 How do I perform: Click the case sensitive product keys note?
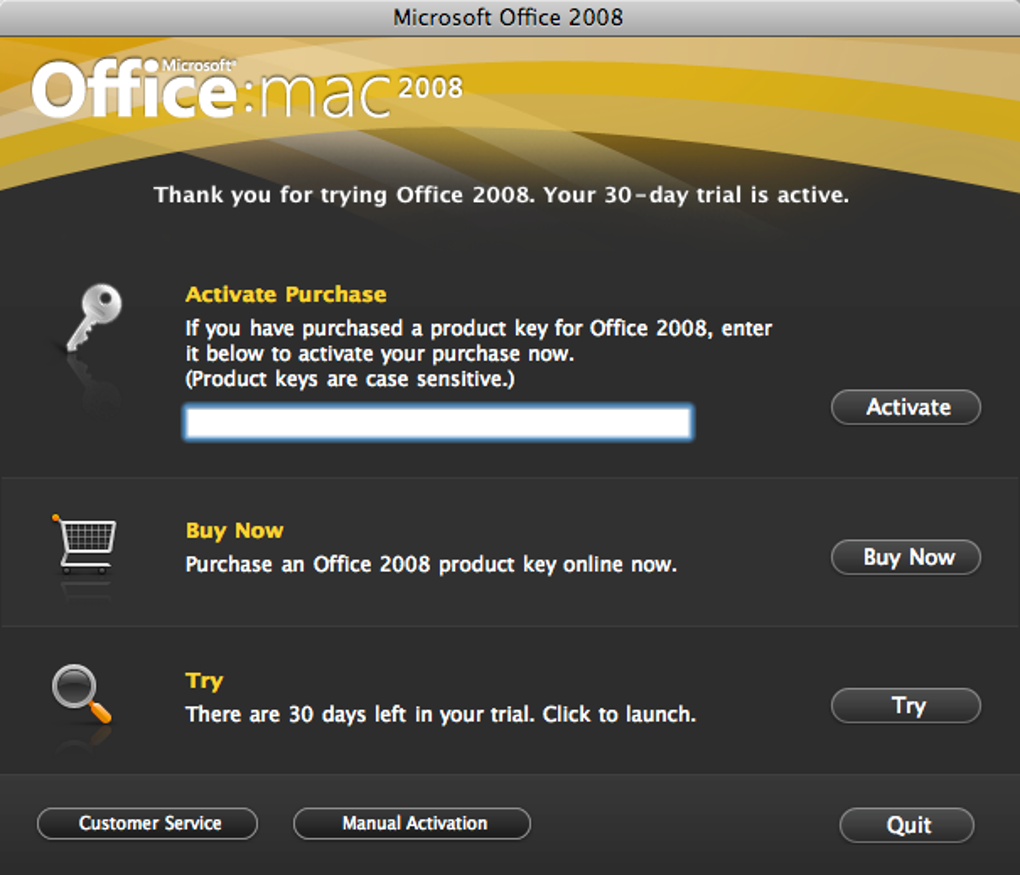350,380
